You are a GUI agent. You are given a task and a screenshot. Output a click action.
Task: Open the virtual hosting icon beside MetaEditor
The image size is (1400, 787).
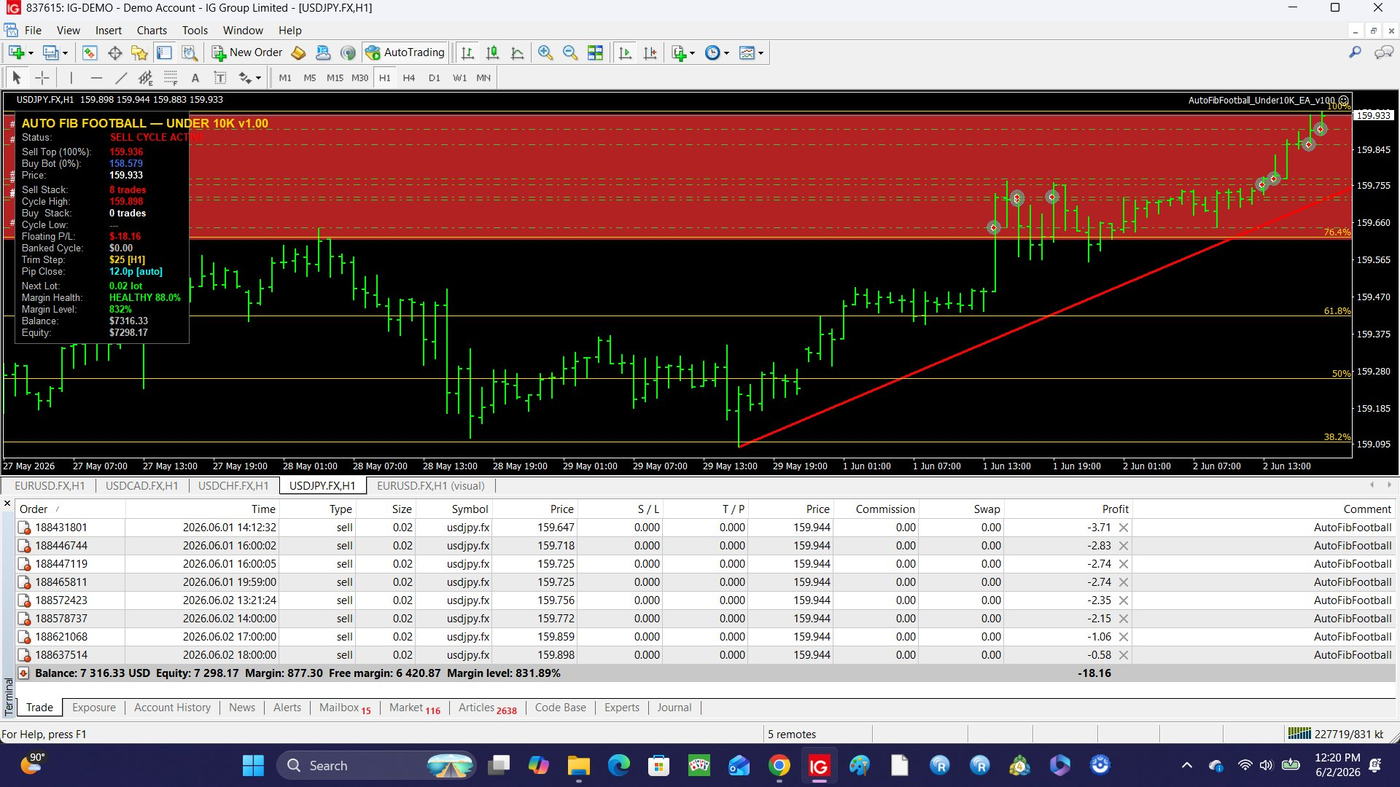[x=323, y=52]
